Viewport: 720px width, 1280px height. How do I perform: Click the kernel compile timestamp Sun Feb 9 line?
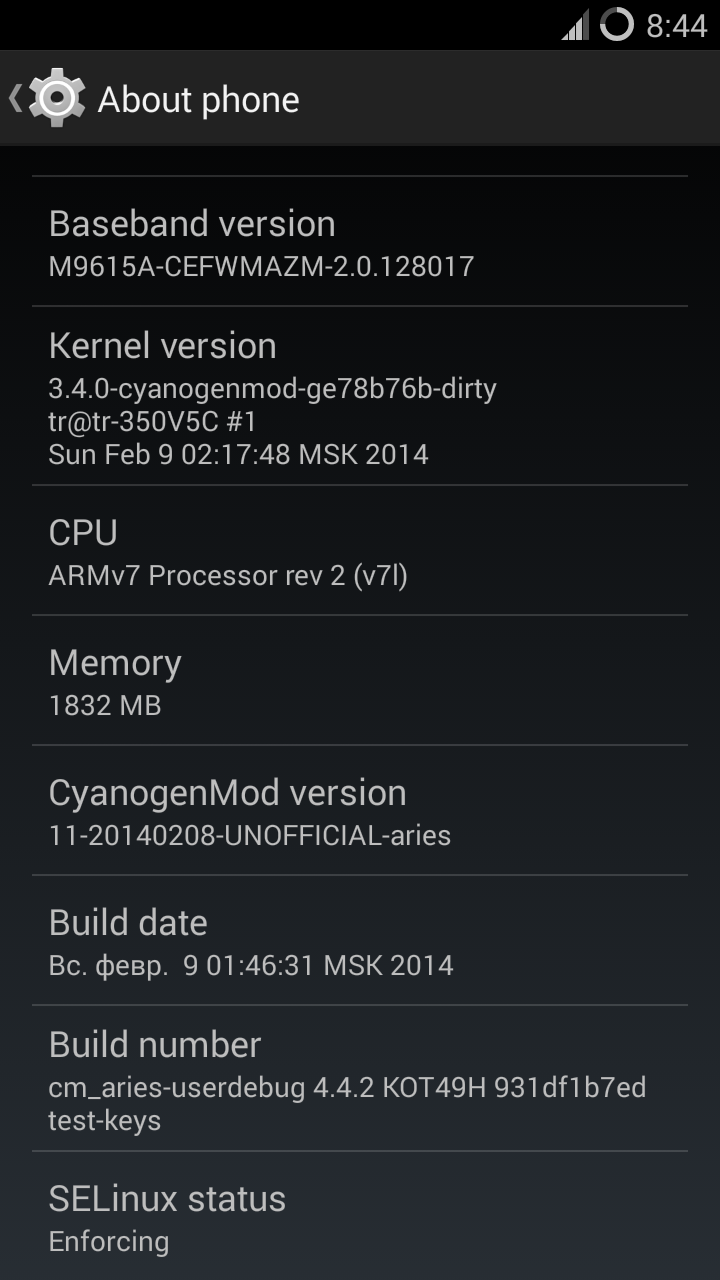tap(238, 455)
